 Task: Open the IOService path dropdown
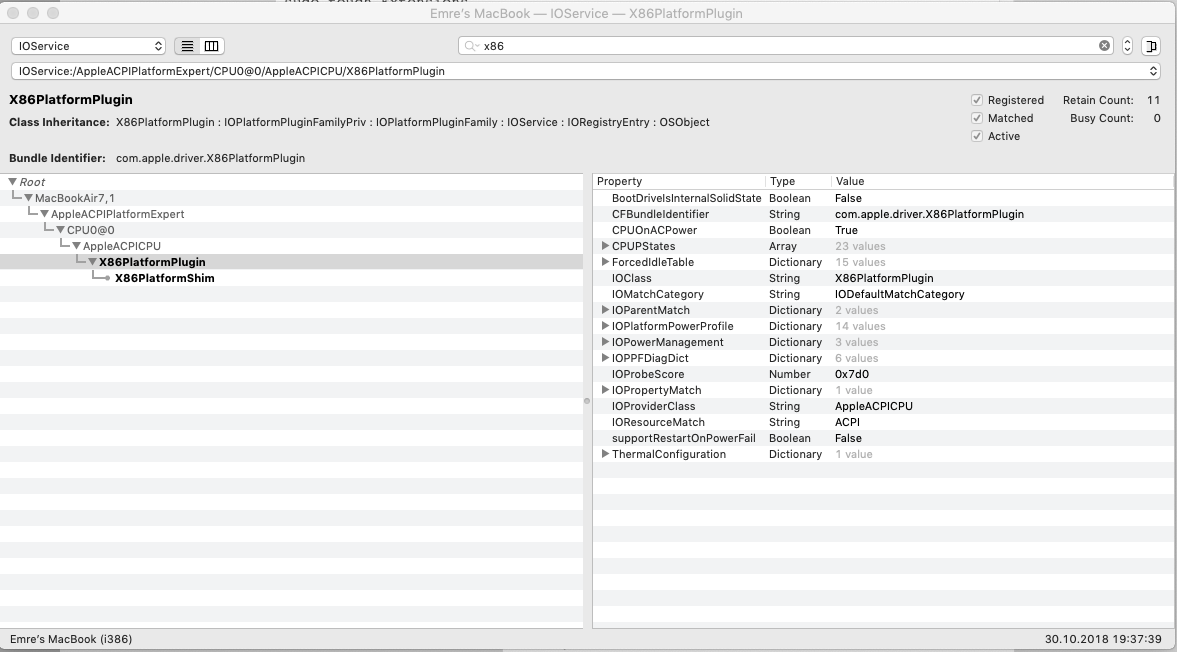coord(586,71)
